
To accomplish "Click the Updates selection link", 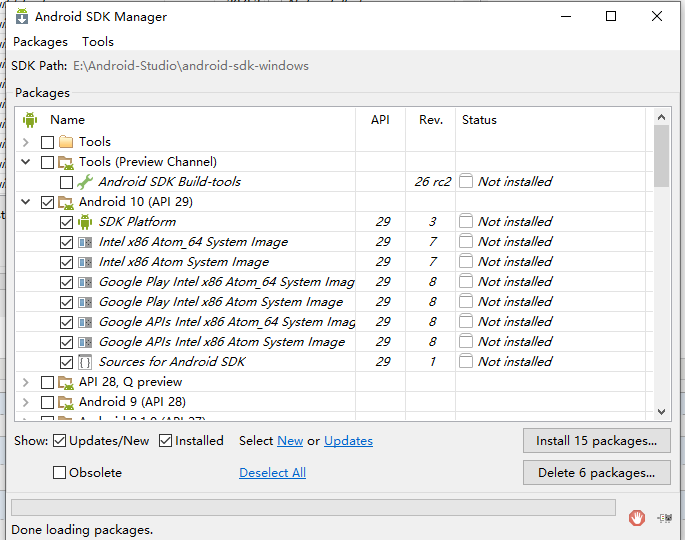I will point(348,441).
